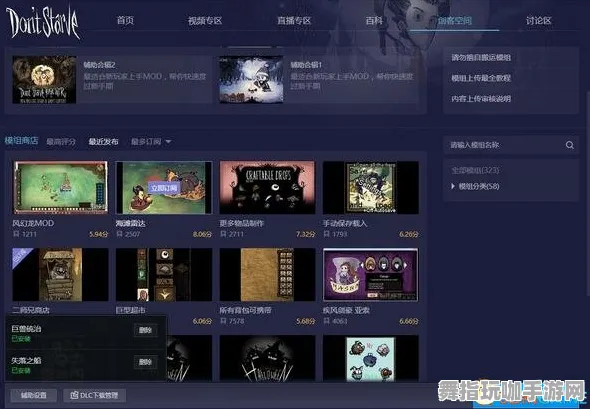Click the 所有背包可携带 title
Viewport: 590px width, 409px height.
(x=245, y=310)
